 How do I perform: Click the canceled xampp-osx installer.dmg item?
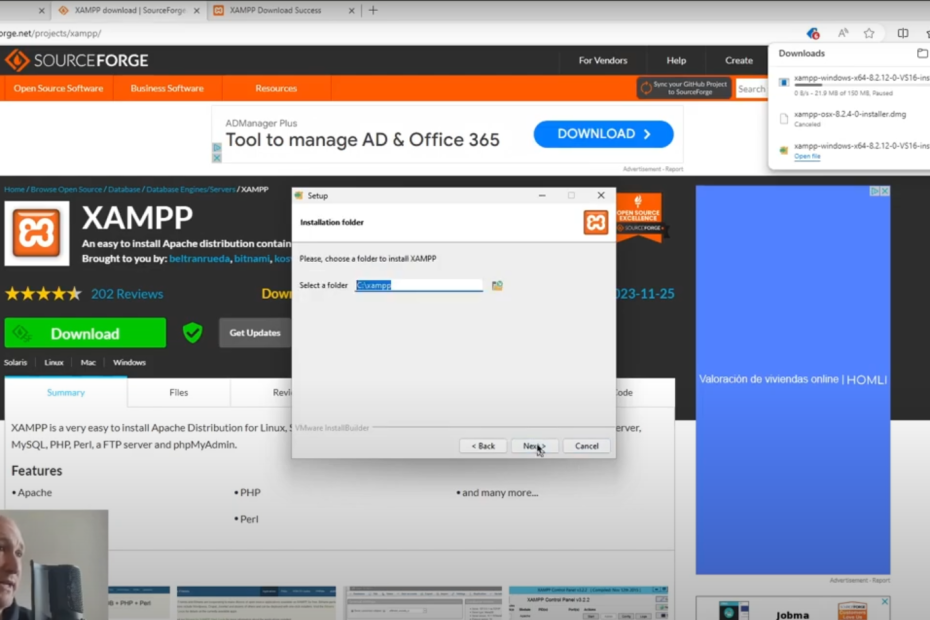coord(851,119)
